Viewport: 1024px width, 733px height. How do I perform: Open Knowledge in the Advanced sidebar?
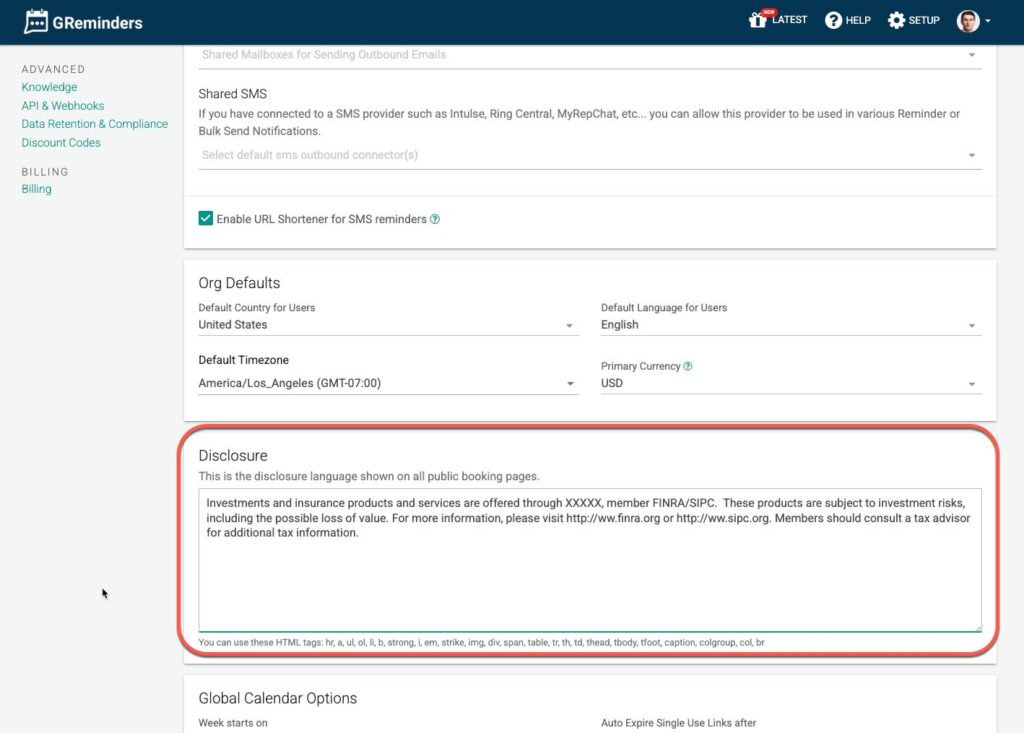[49, 87]
